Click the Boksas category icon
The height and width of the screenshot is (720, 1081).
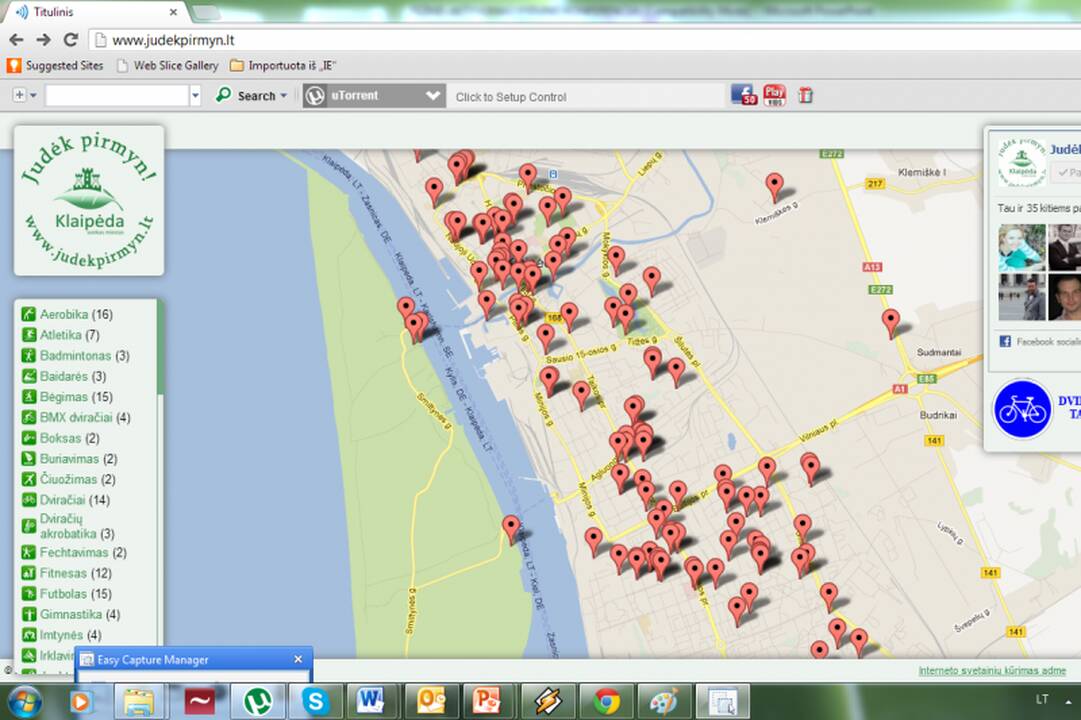pos(28,438)
